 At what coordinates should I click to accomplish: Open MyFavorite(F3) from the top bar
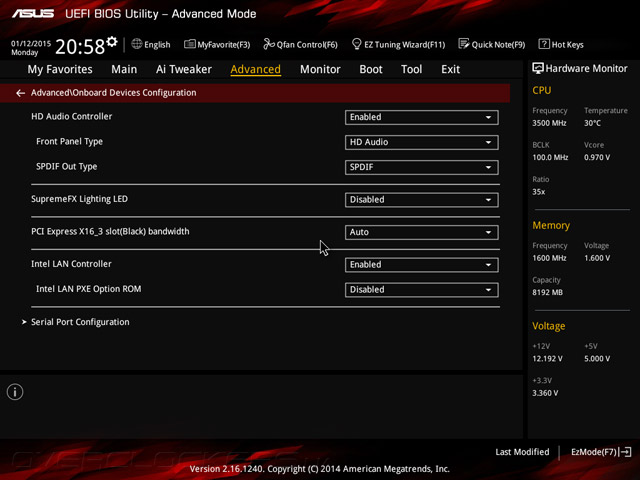click(x=217, y=44)
